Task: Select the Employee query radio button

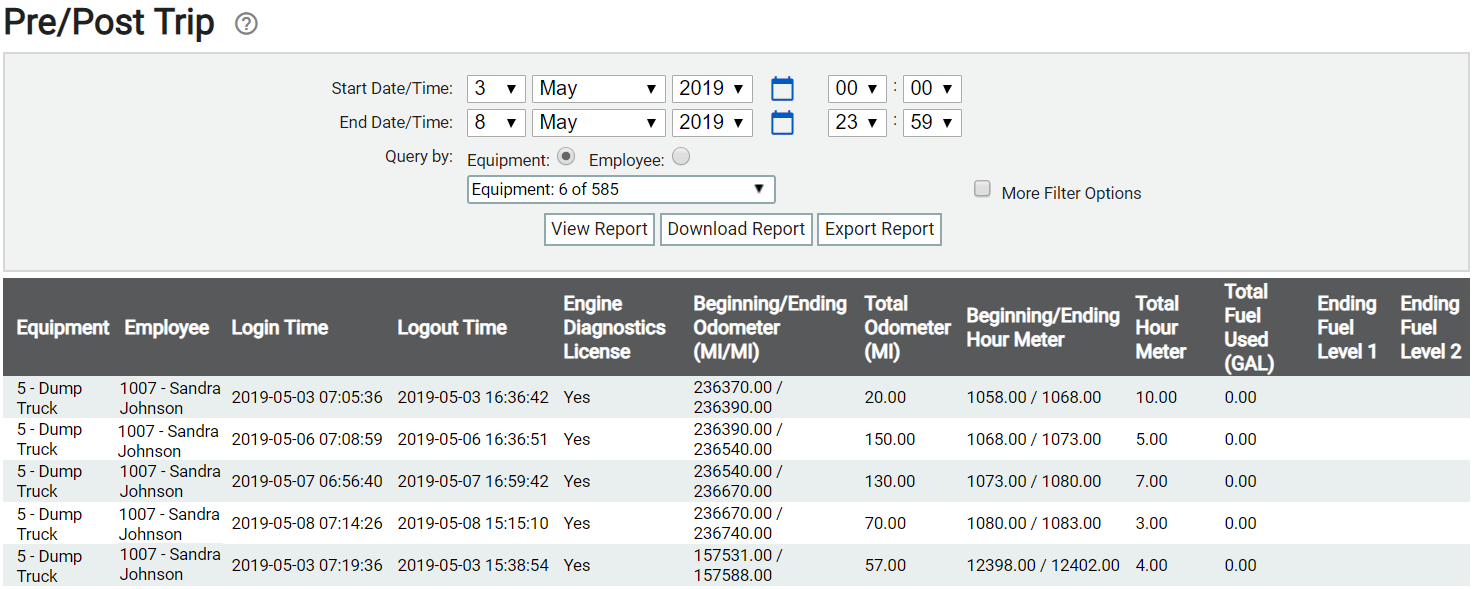Action: (x=681, y=157)
